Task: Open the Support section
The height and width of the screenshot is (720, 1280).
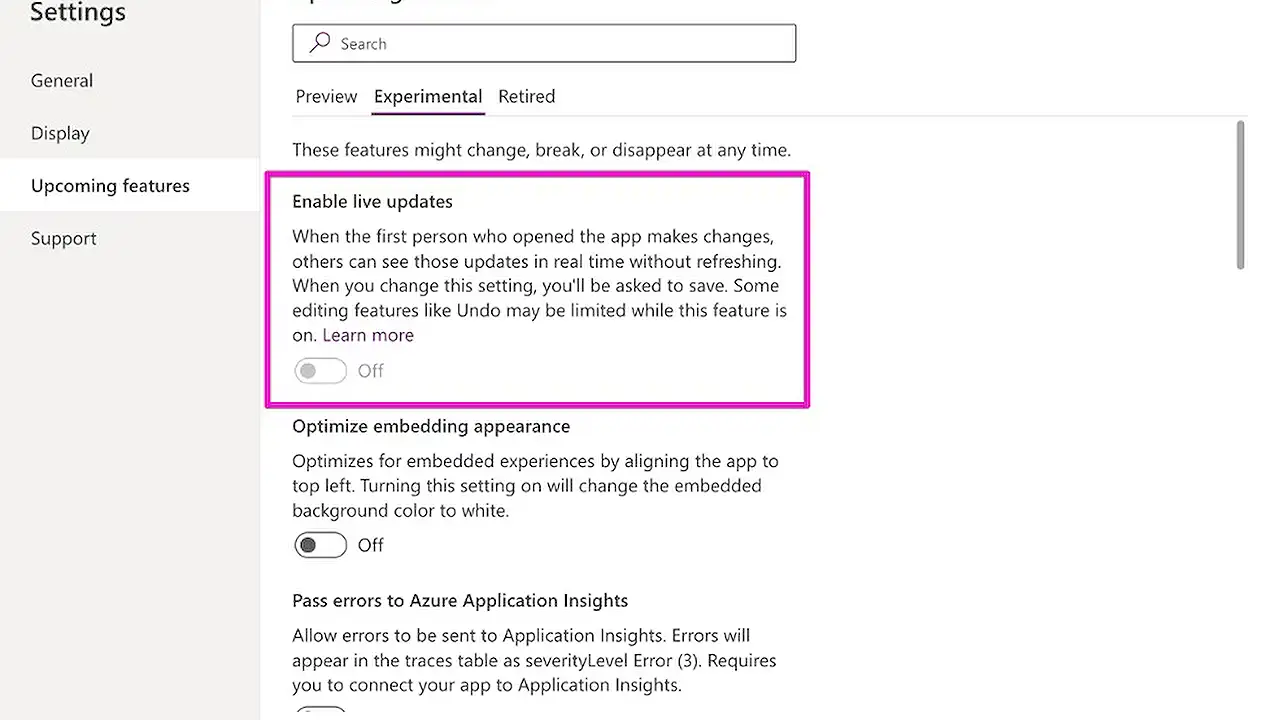Action: coord(64,238)
